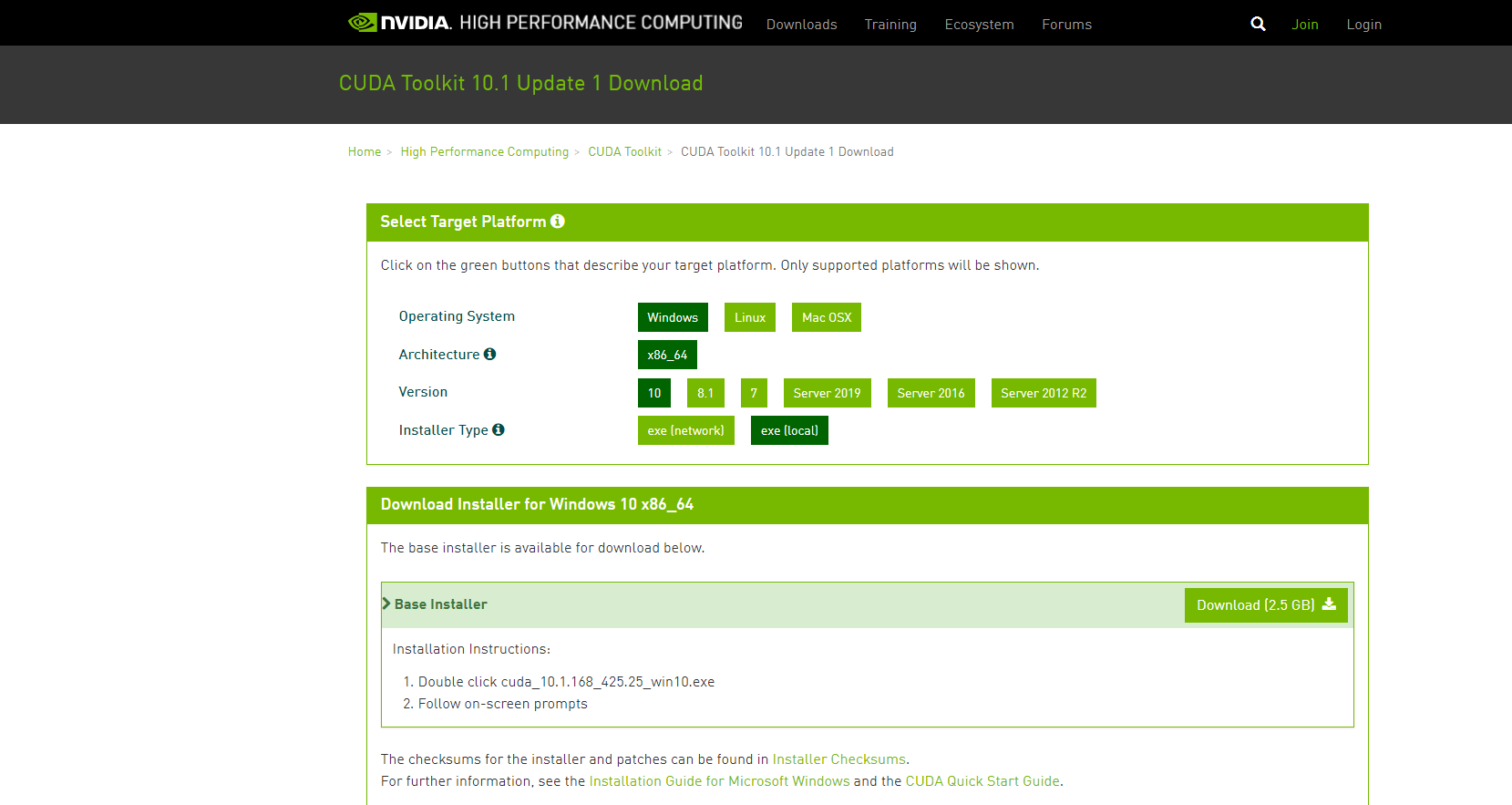Click the Base Installer heading
Image resolution: width=1512 pixels, height=805 pixels.
pyautogui.click(x=441, y=604)
